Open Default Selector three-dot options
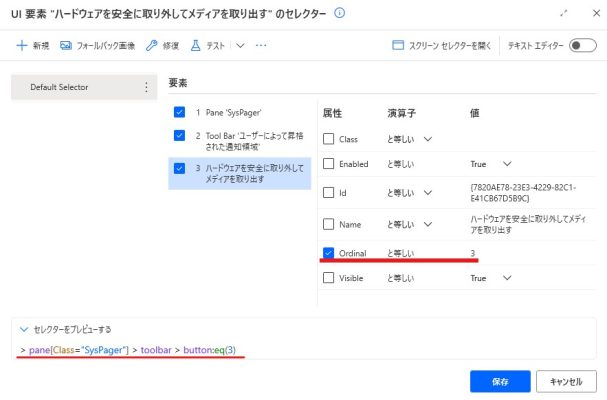The width and height of the screenshot is (607, 400). 147,88
